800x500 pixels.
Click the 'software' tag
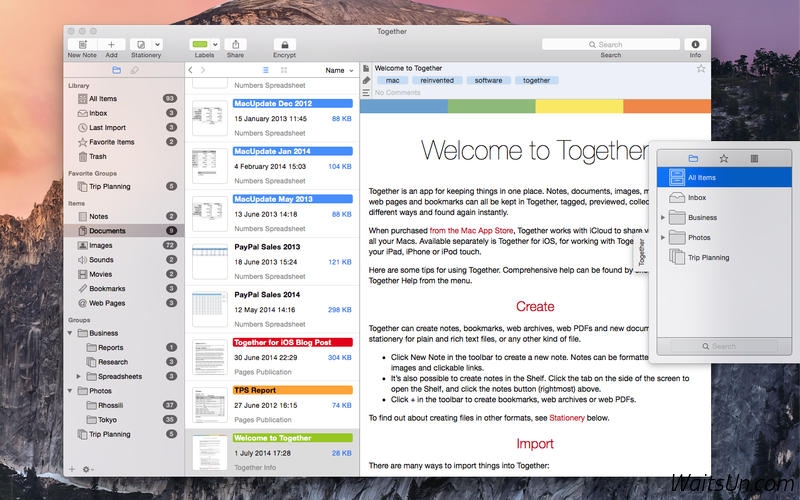pyautogui.click(x=488, y=81)
